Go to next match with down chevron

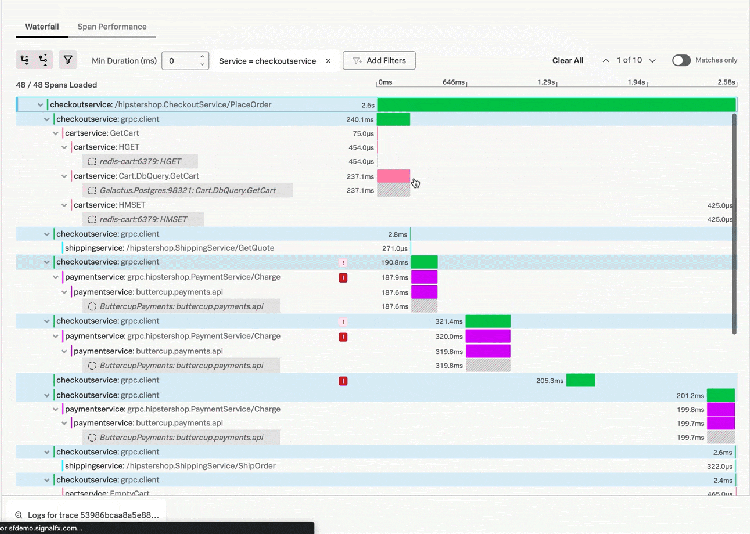[x=652, y=61]
